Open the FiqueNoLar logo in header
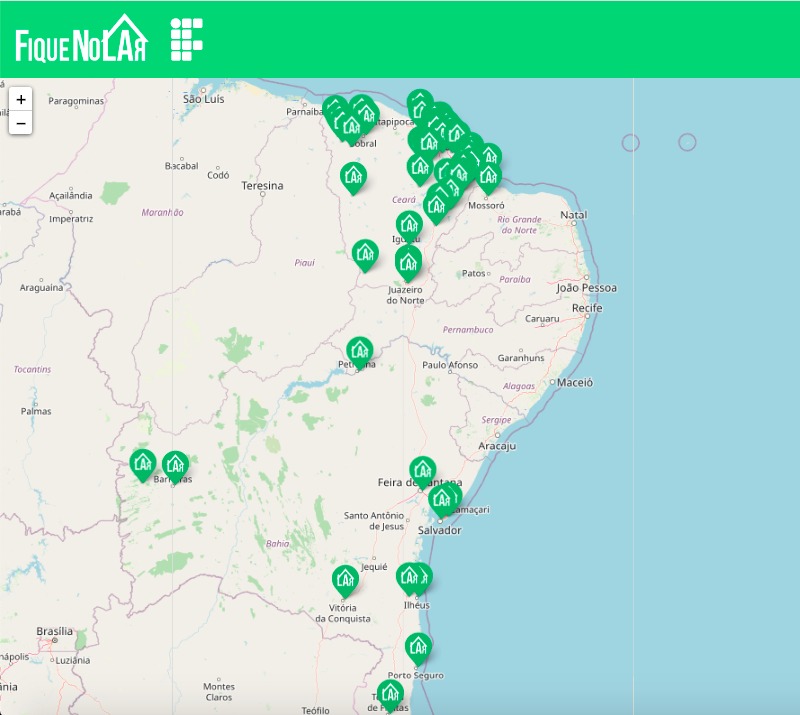Viewport: 800px width, 715px height. (81, 39)
